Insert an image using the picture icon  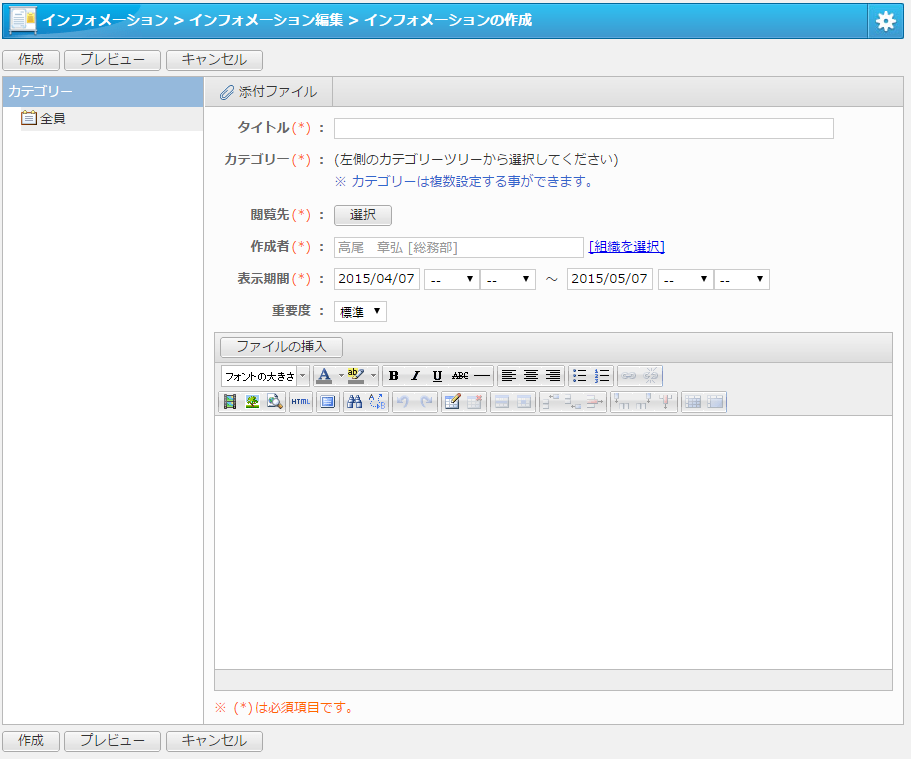tap(252, 402)
